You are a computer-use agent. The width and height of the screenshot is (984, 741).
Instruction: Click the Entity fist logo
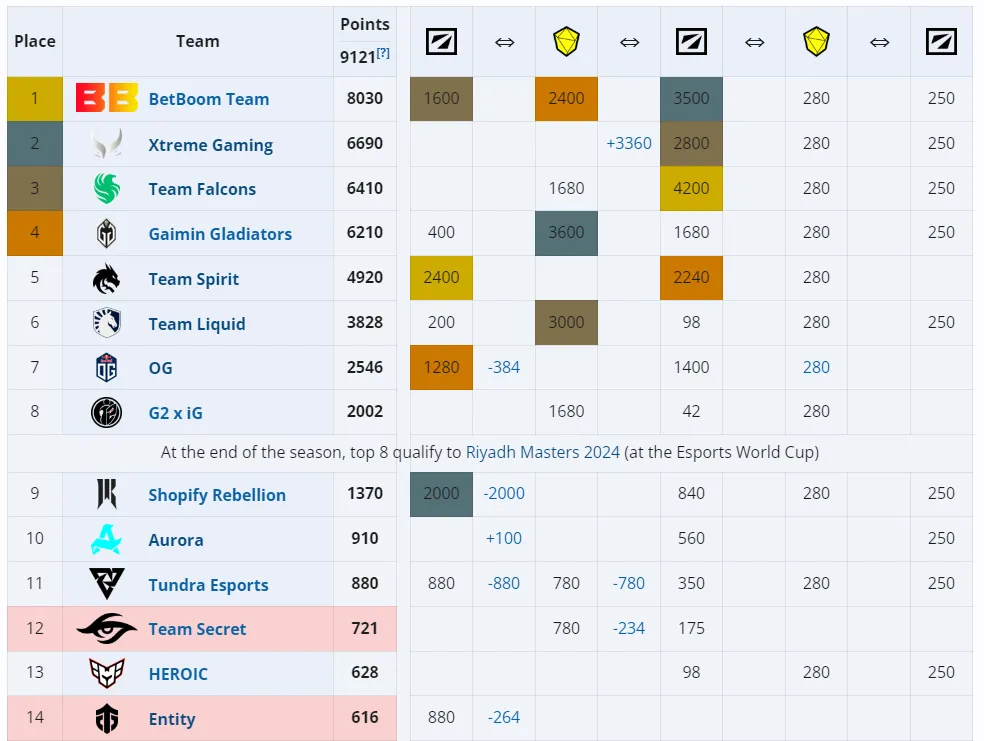[x=107, y=718]
